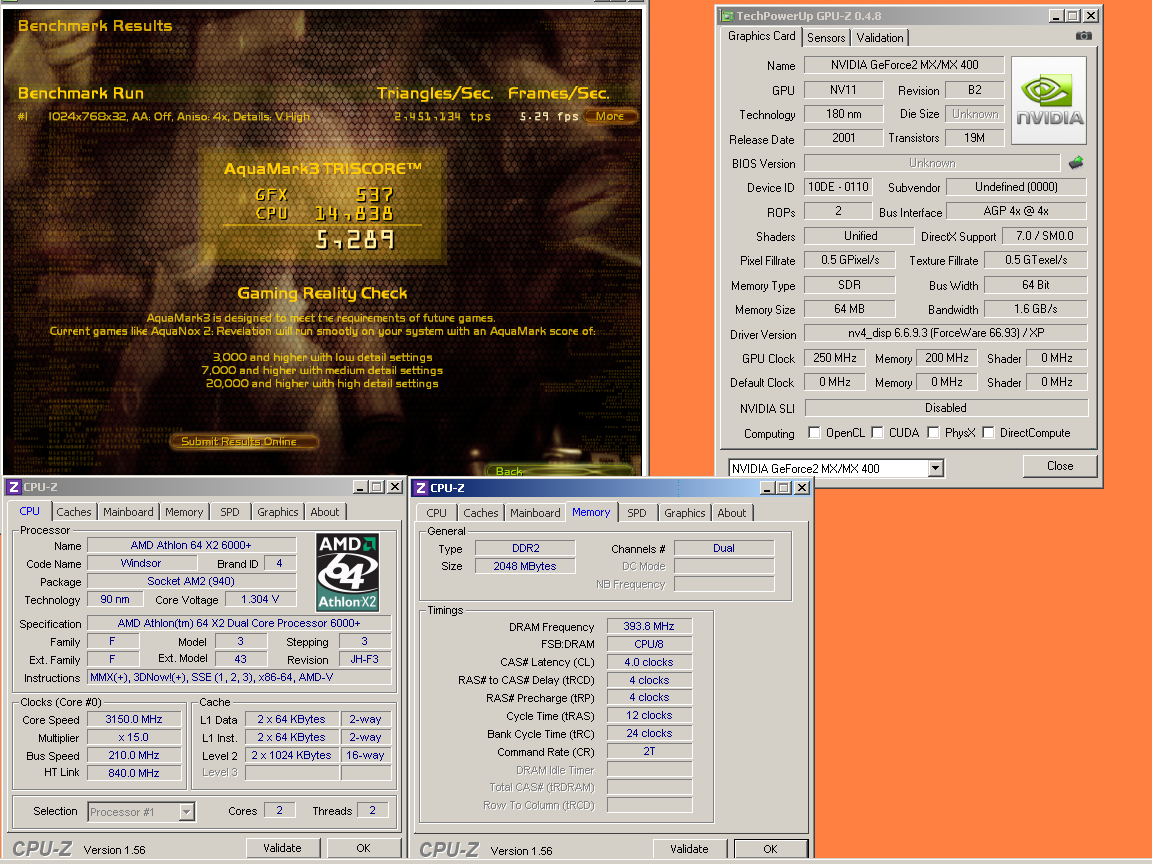Viewport: 1152px width, 864px height.
Task: Open the About tab in left CPU-Z
Action: pyautogui.click(x=325, y=512)
